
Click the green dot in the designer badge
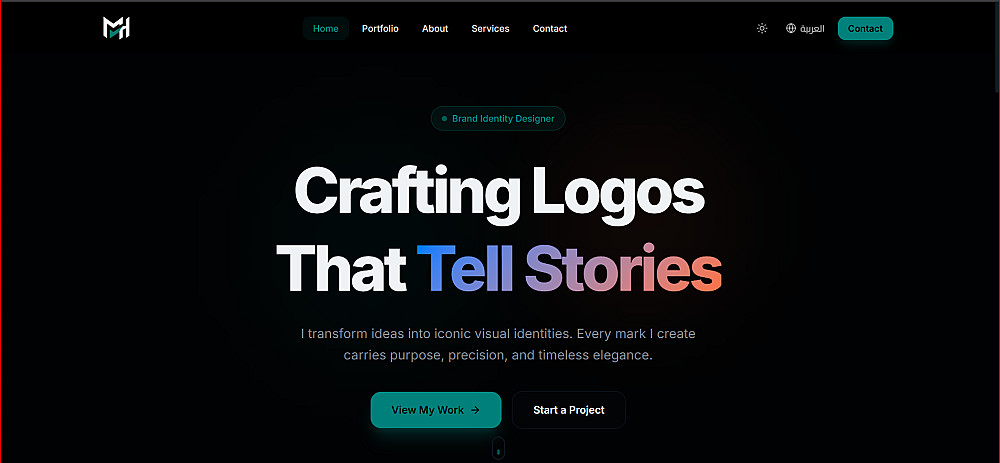[445, 119]
